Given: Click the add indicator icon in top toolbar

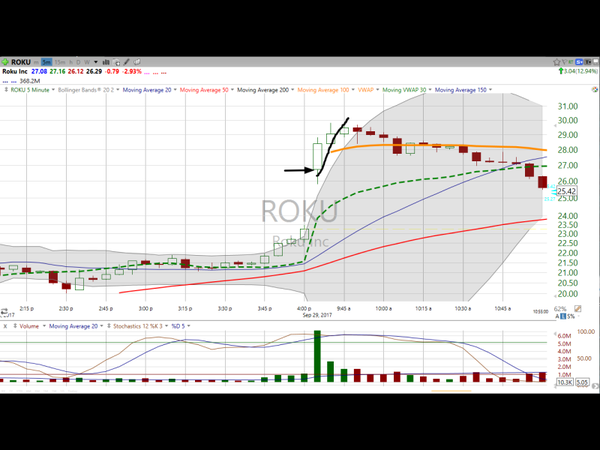Looking at the screenshot, I should point(116,62).
